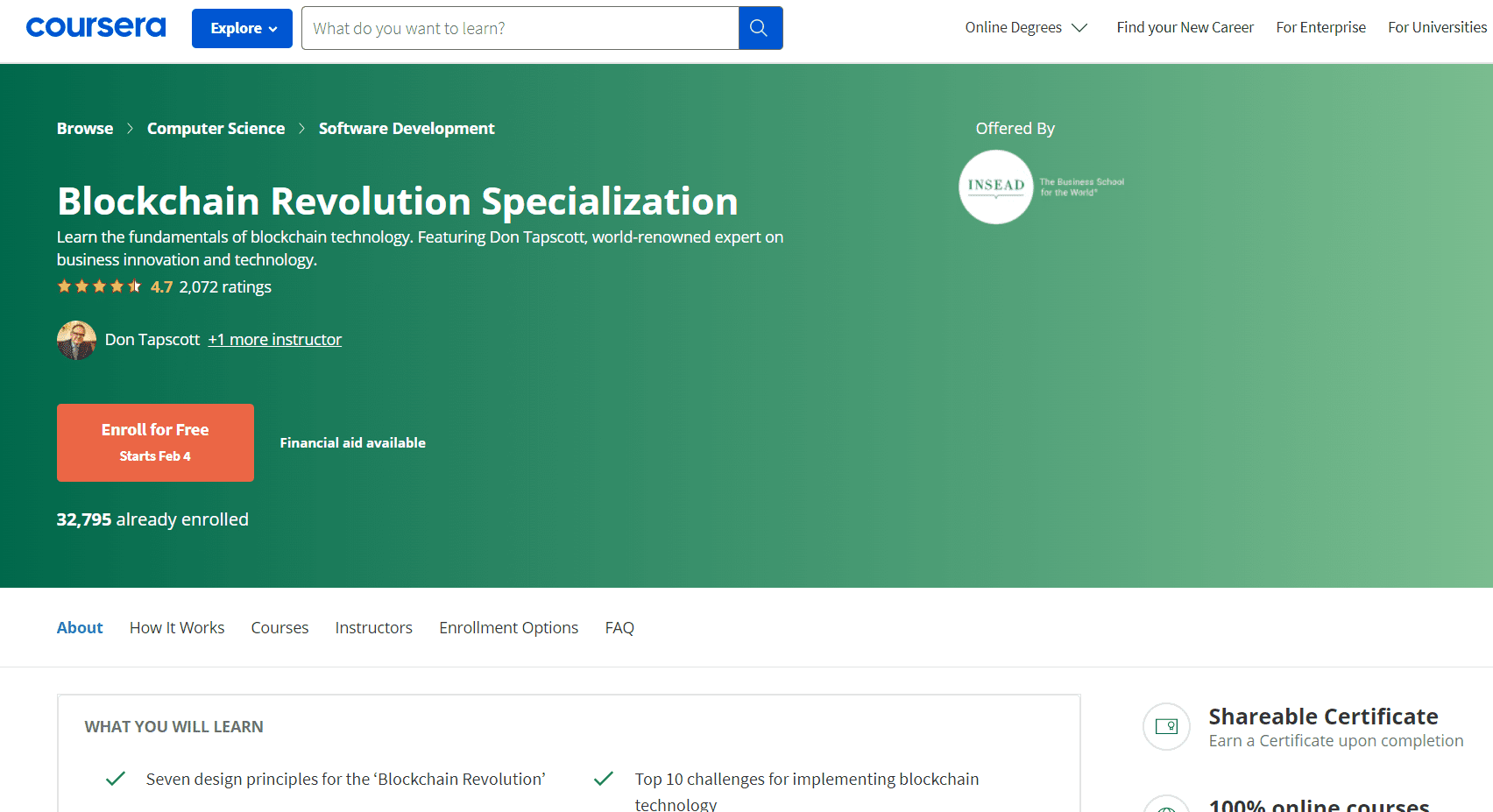Viewport: 1493px width, 812px height.
Task: Open the Explore dropdown menu
Action: point(242,28)
